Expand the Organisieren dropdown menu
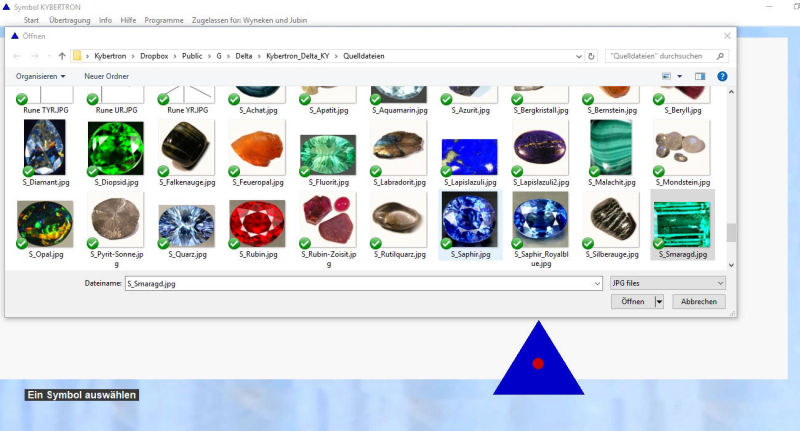This screenshot has width=800, height=431. click(x=41, y=76)
